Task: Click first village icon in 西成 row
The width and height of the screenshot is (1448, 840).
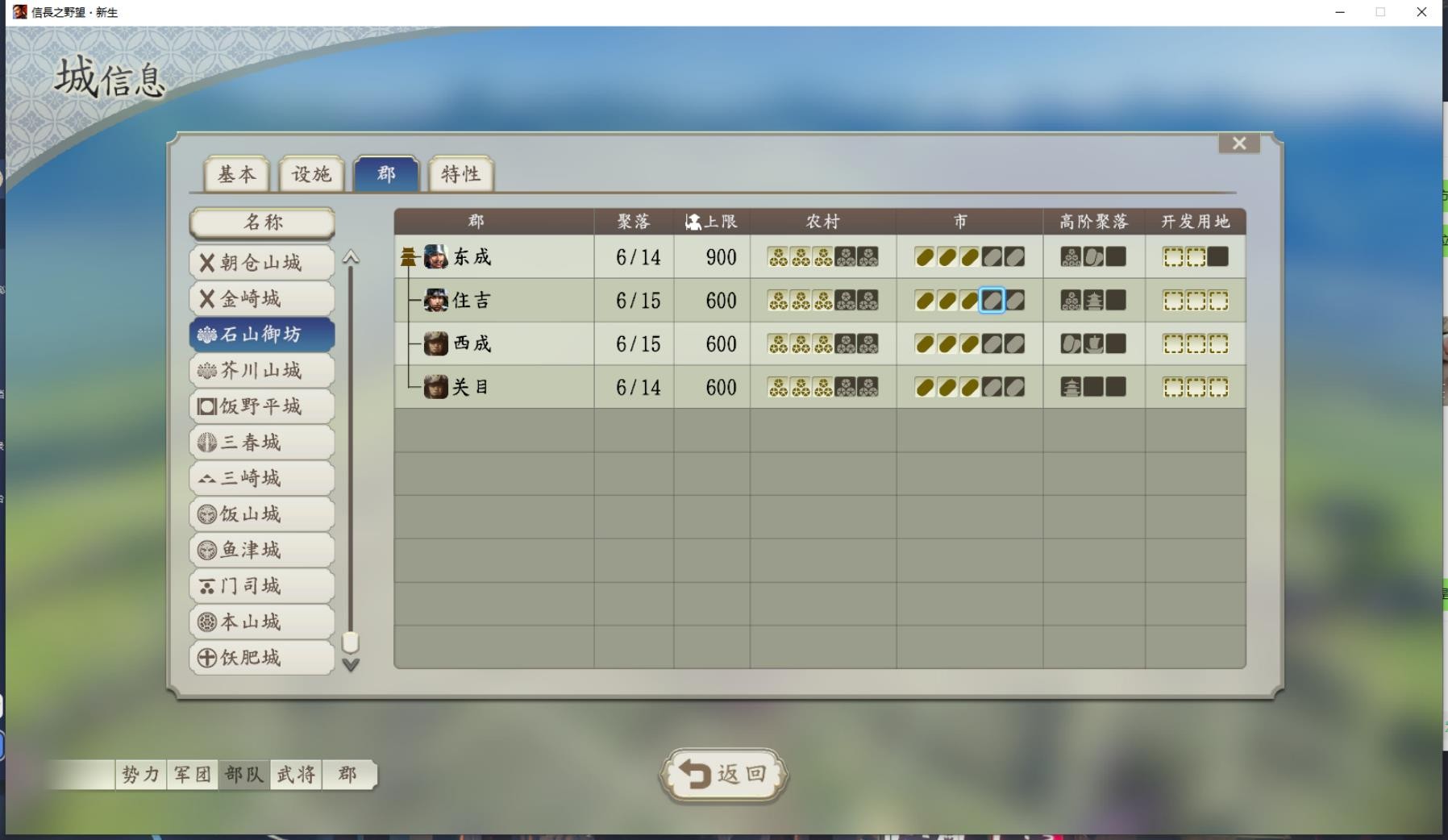Action: click(778, 343)
